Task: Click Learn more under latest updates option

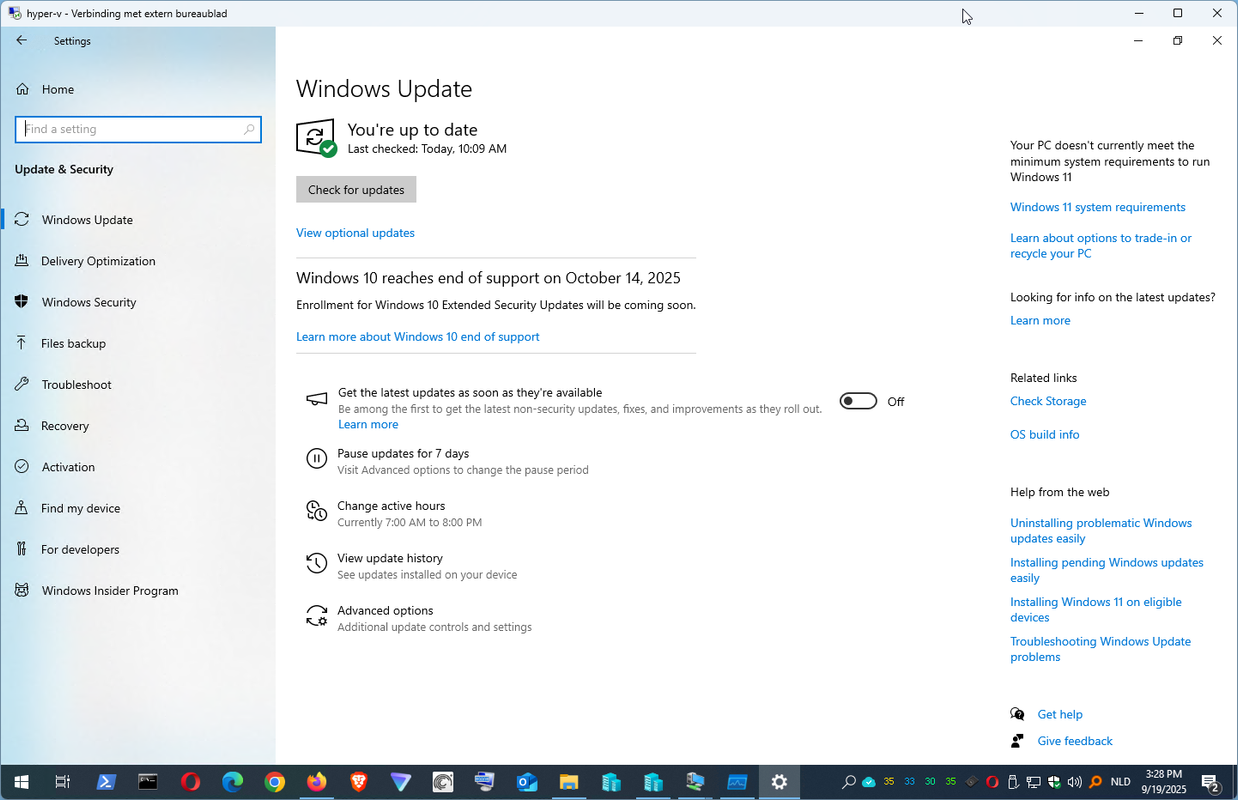Action: click(368, 425)
